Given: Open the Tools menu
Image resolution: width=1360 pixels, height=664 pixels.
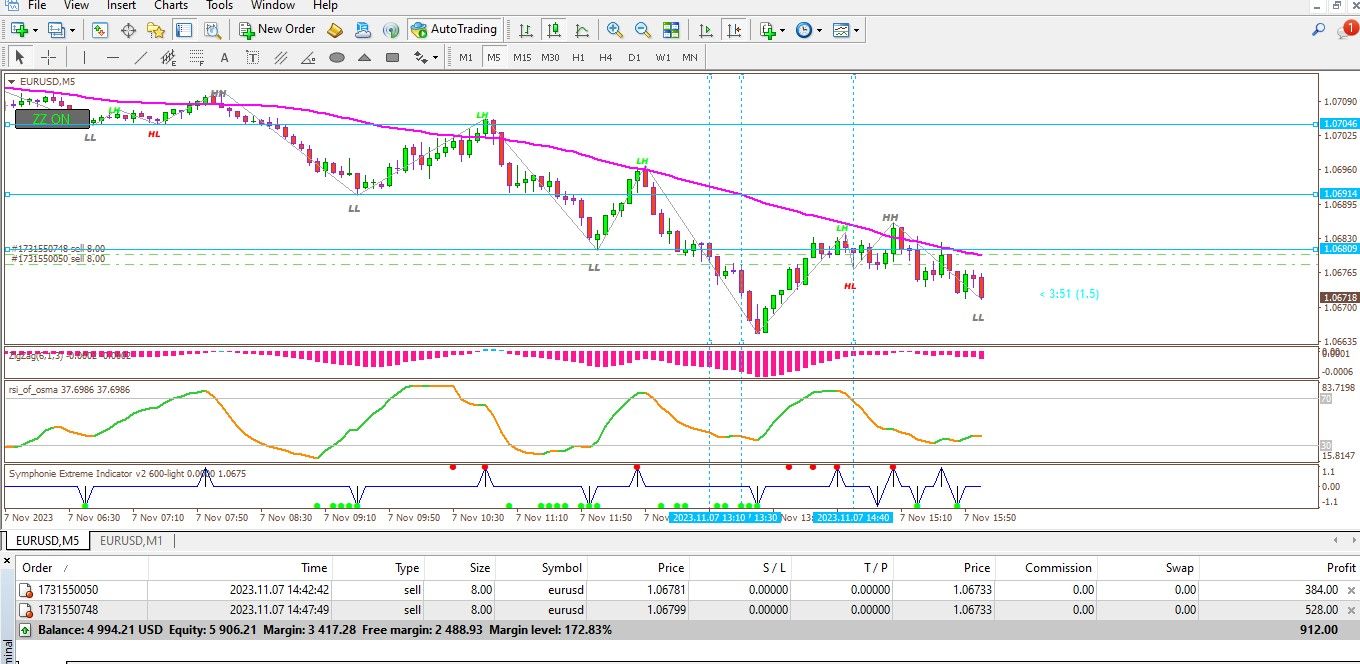Looking at the screenshot, I should click(x=219, y=6).
